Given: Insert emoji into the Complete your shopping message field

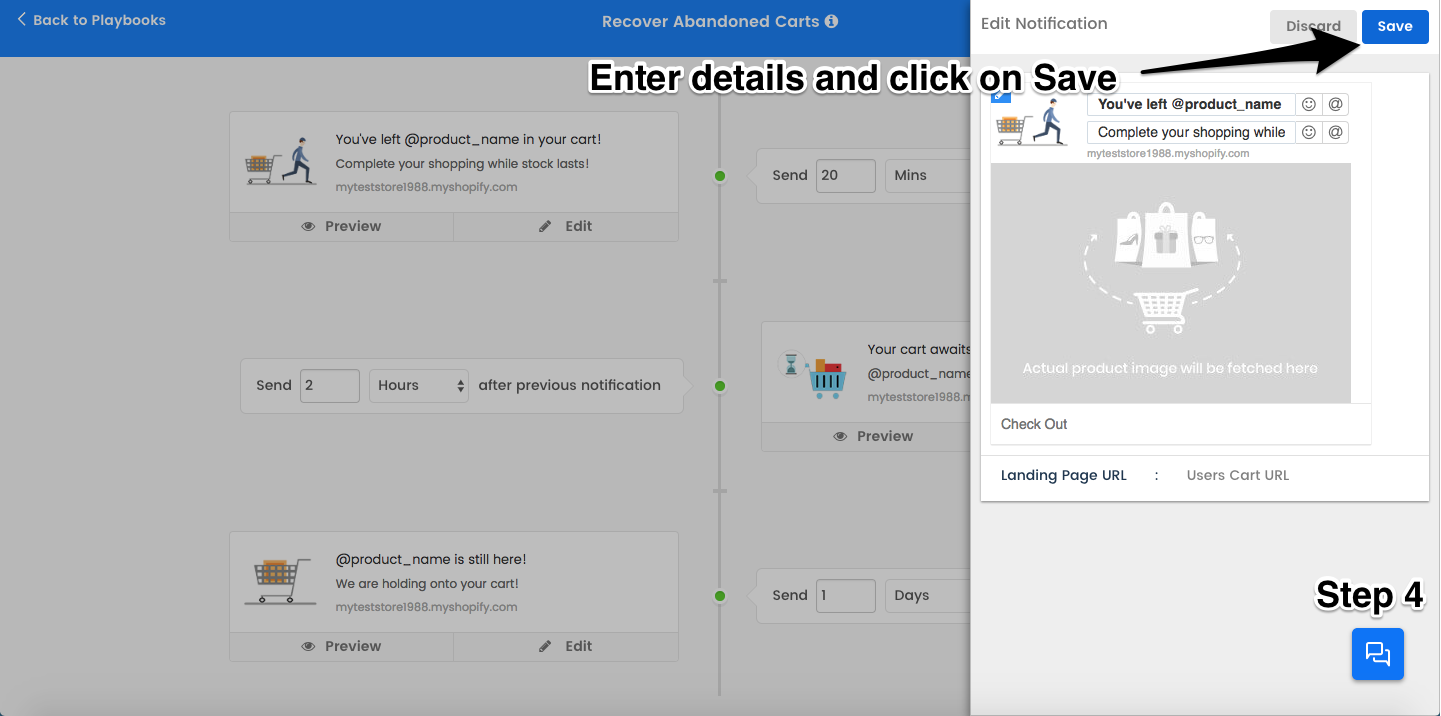Looking at the screenshot, I should click(1308, 132).
